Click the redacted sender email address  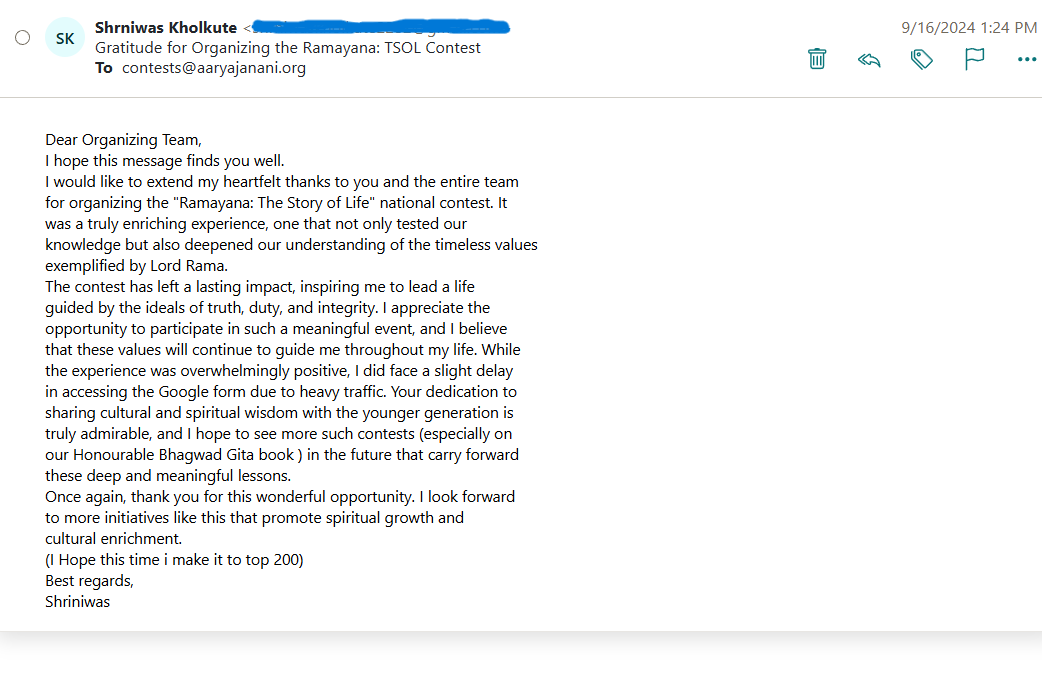coord(380,27)
